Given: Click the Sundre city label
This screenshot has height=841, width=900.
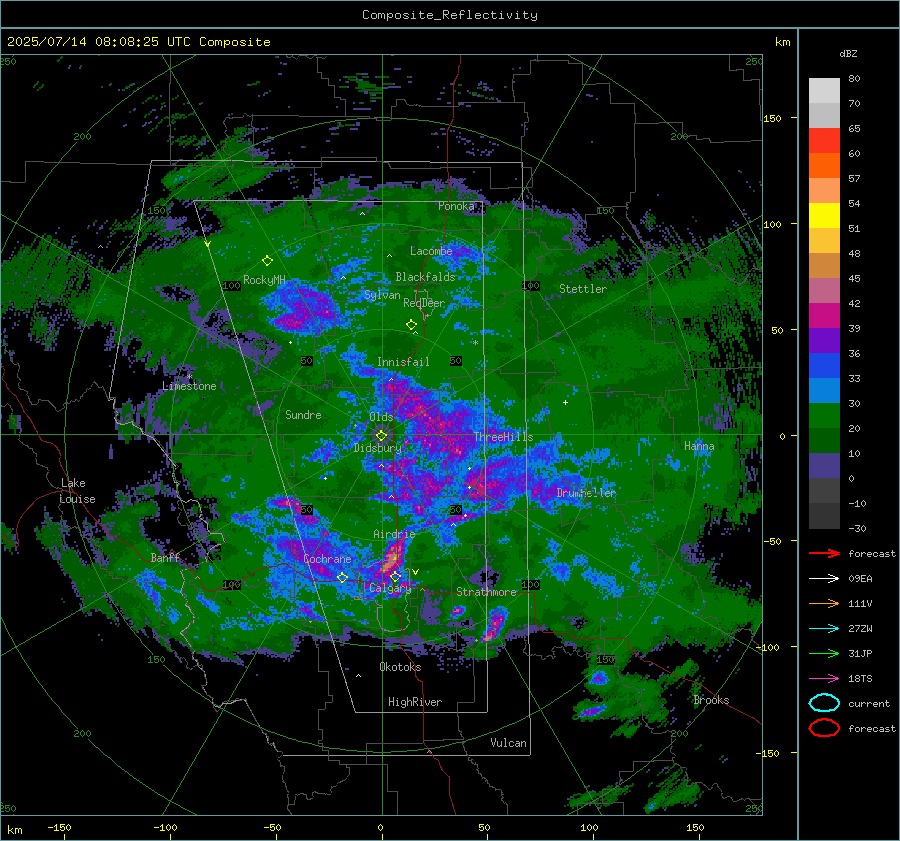Looking at the screenshot, I should [303, 414].
